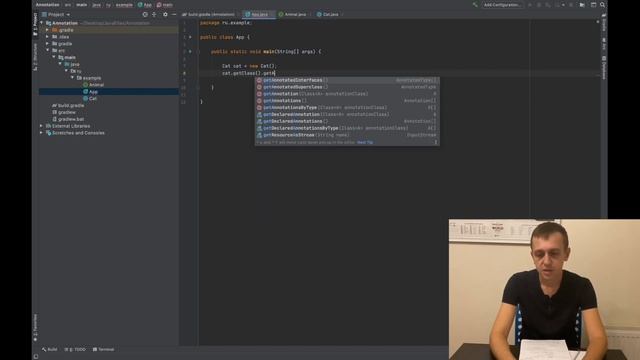Toggle the Gradle tool window on right edge
The width and height of the screenshot is (640, 360).
click(604, 22)
